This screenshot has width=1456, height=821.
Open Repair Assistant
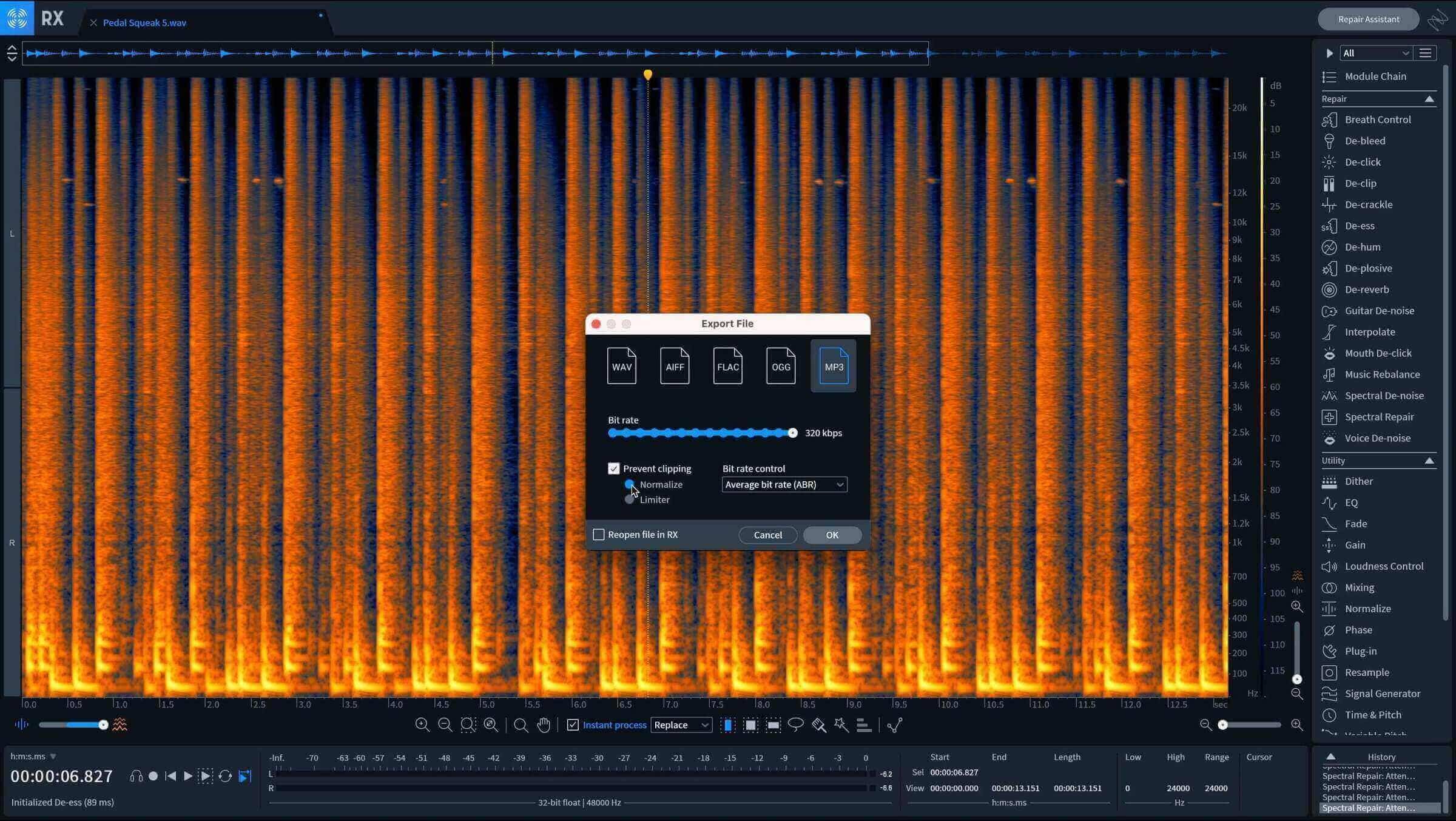click(1368, 19)
